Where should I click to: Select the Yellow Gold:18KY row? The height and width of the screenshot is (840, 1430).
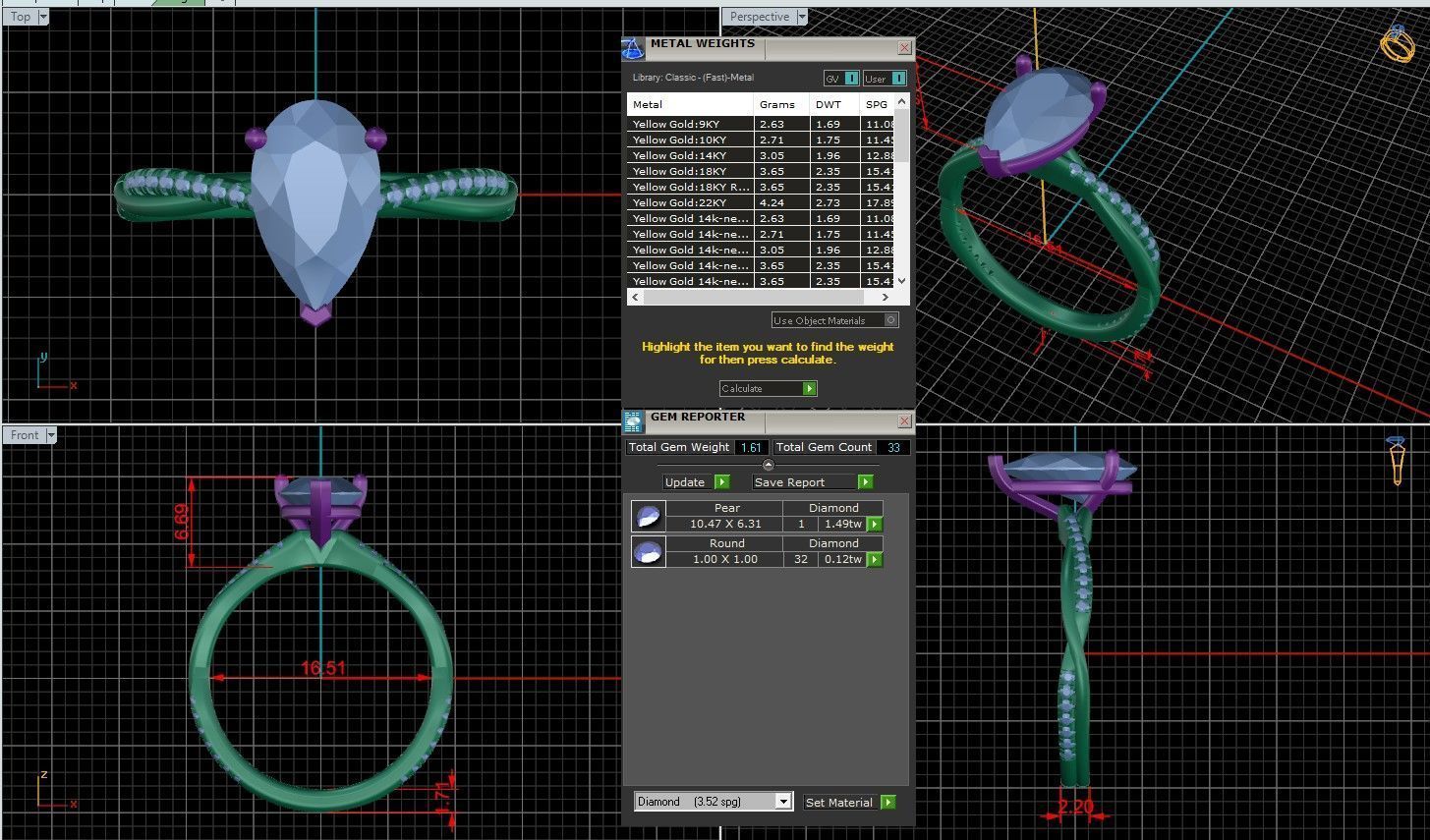[x=761, y=171]
